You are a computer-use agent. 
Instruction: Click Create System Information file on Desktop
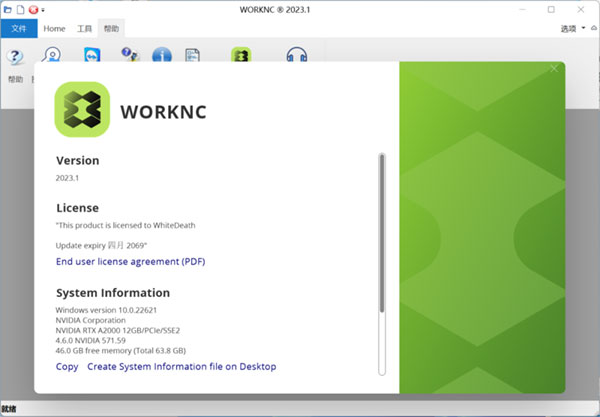coord(182,367)
